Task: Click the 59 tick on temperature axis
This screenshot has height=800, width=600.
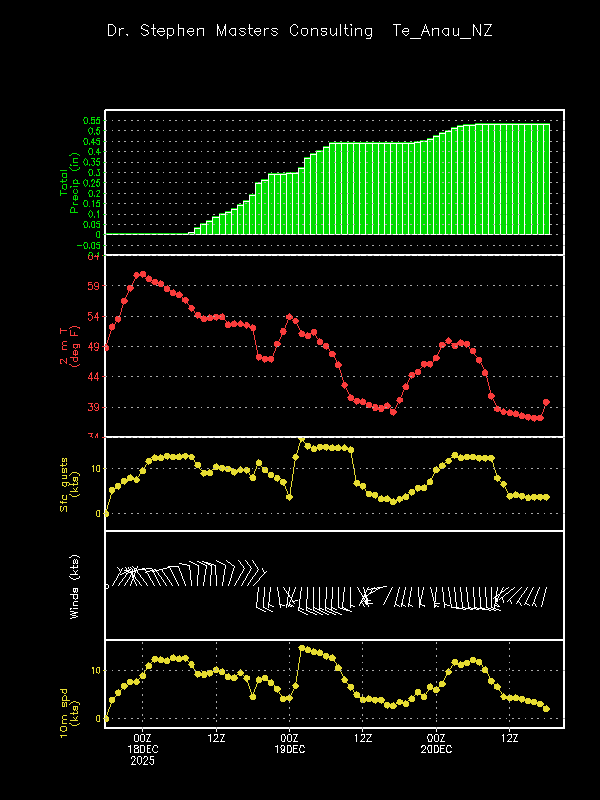Action: point(93,286)
